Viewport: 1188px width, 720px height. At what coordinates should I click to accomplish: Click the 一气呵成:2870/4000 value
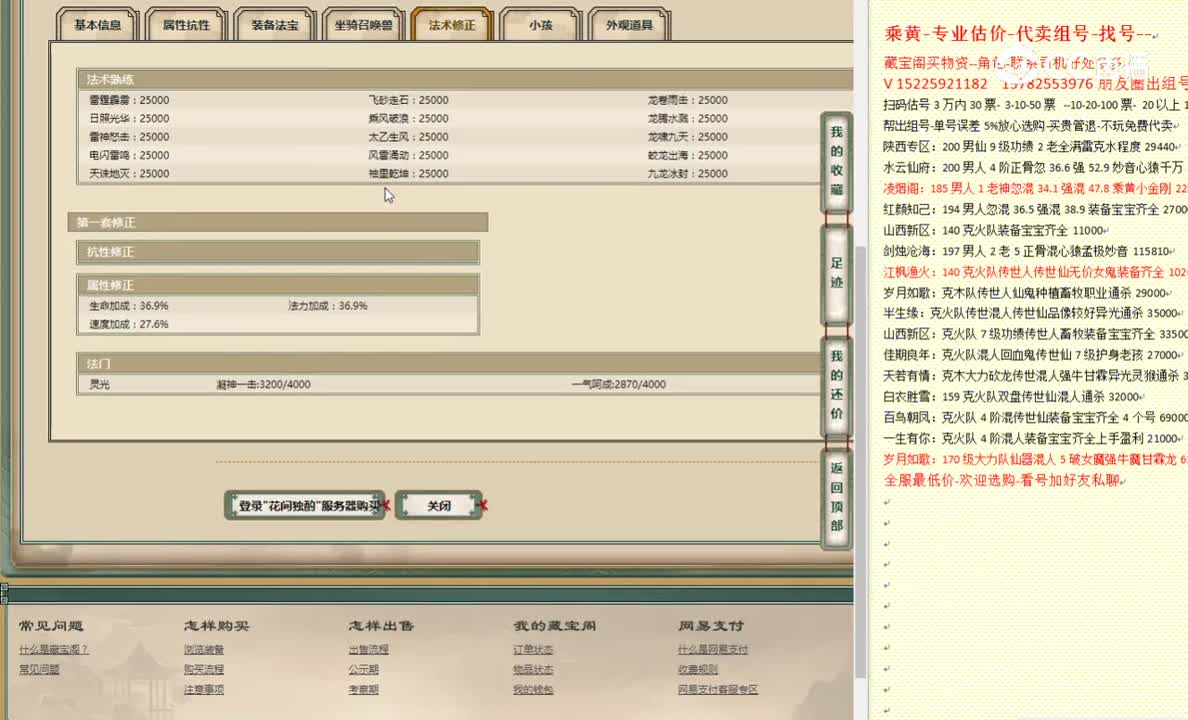[619, 384]
